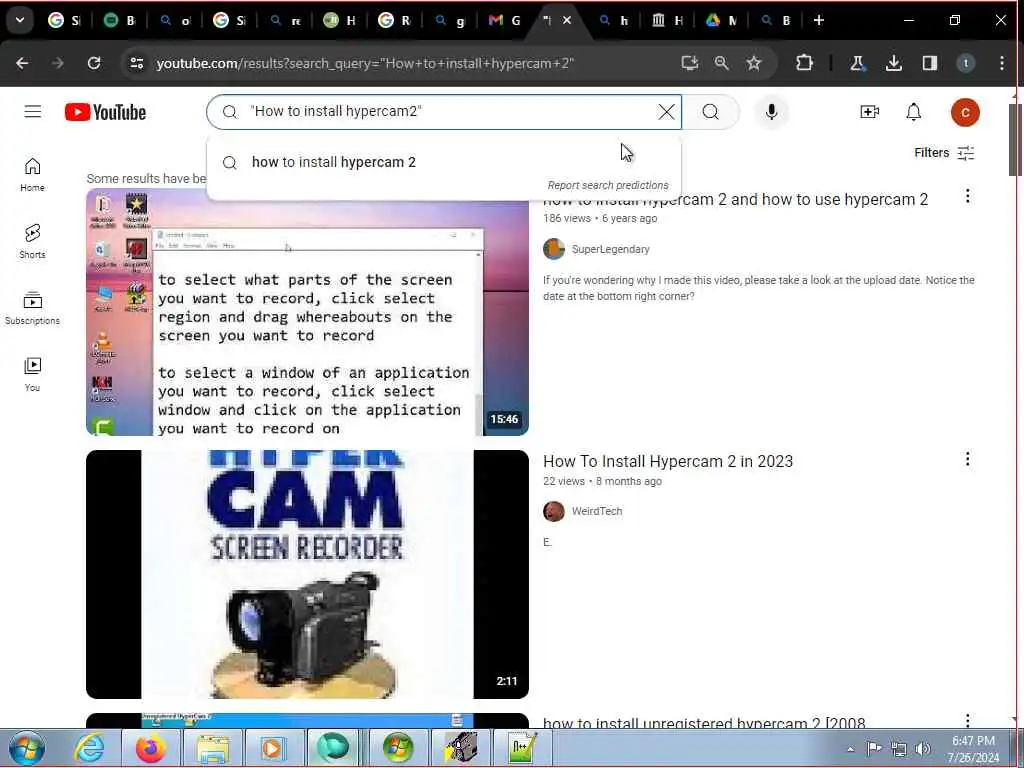Screen dimensions: 1024x768
Task: Open the zoom magnifier in the address bar
Action: pos(722,63)
